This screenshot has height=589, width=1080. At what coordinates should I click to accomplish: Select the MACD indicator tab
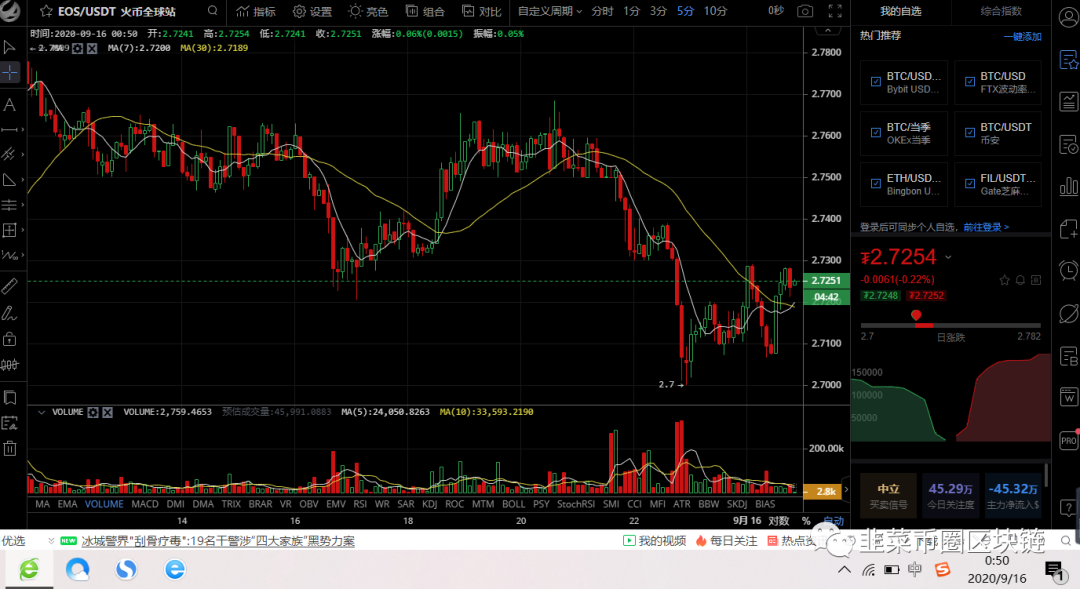coord(145,504)
